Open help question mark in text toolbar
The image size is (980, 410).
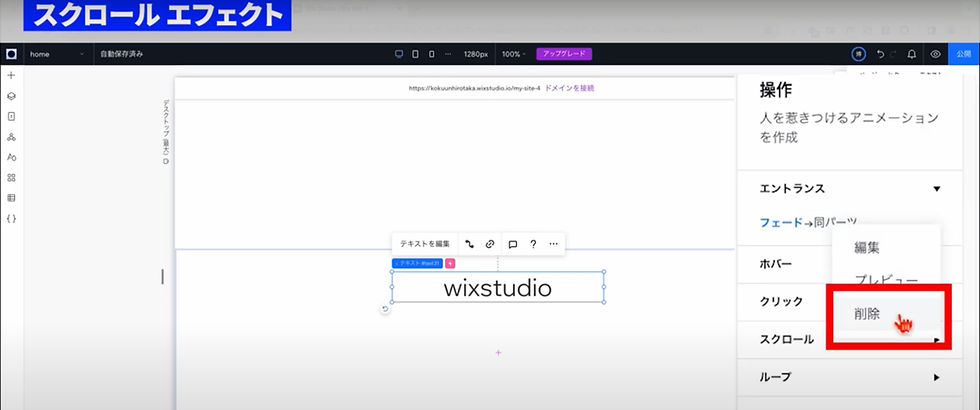[533, 244]
